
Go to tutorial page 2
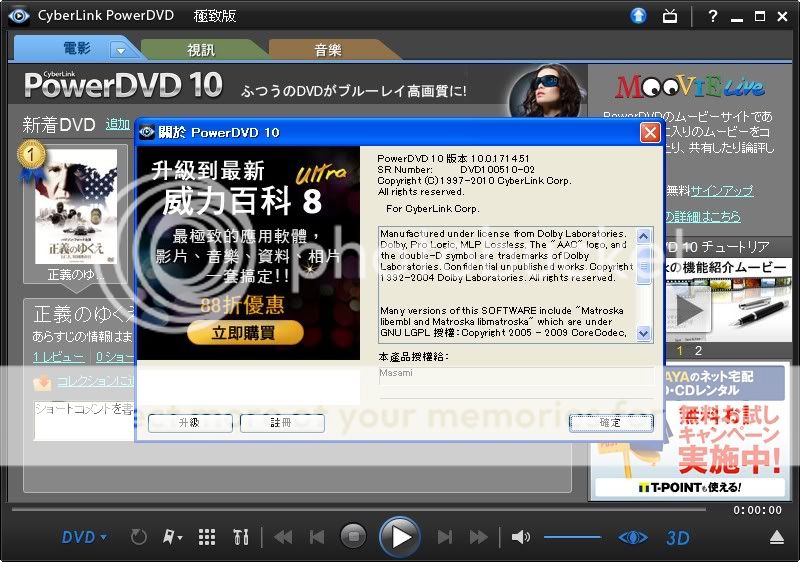[x=698, y=351]
